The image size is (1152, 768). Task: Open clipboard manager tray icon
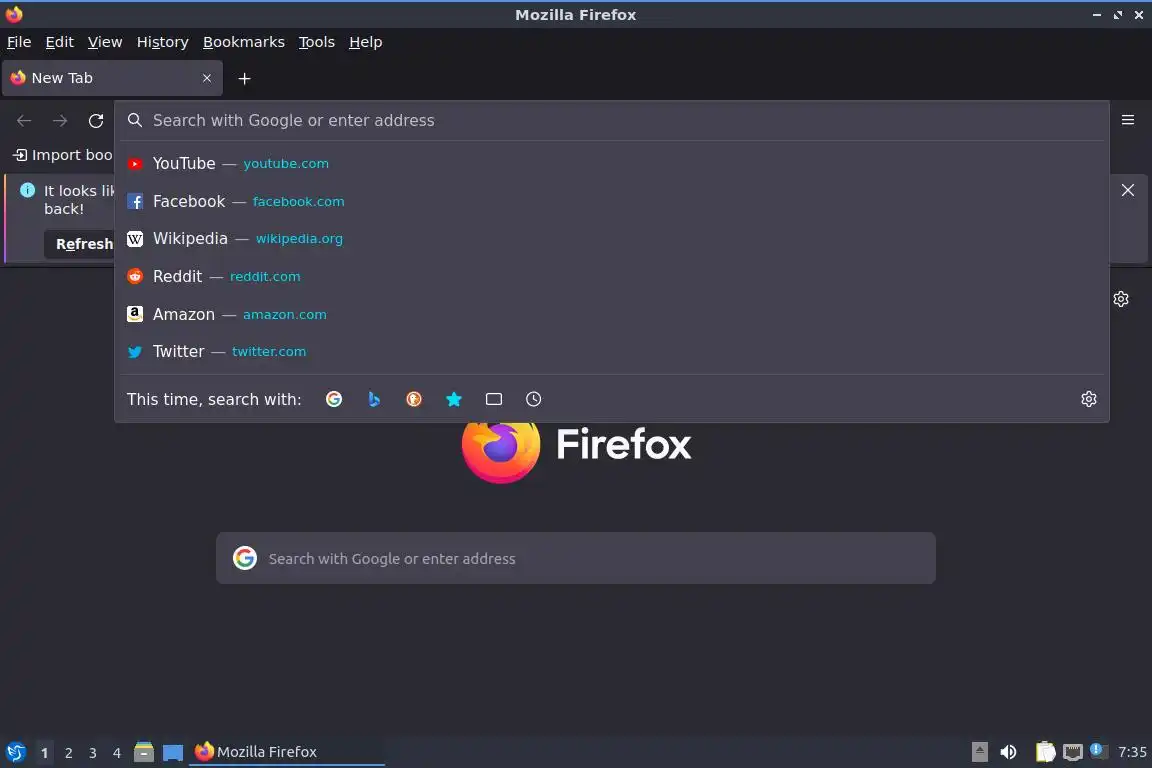point(1045,752)
